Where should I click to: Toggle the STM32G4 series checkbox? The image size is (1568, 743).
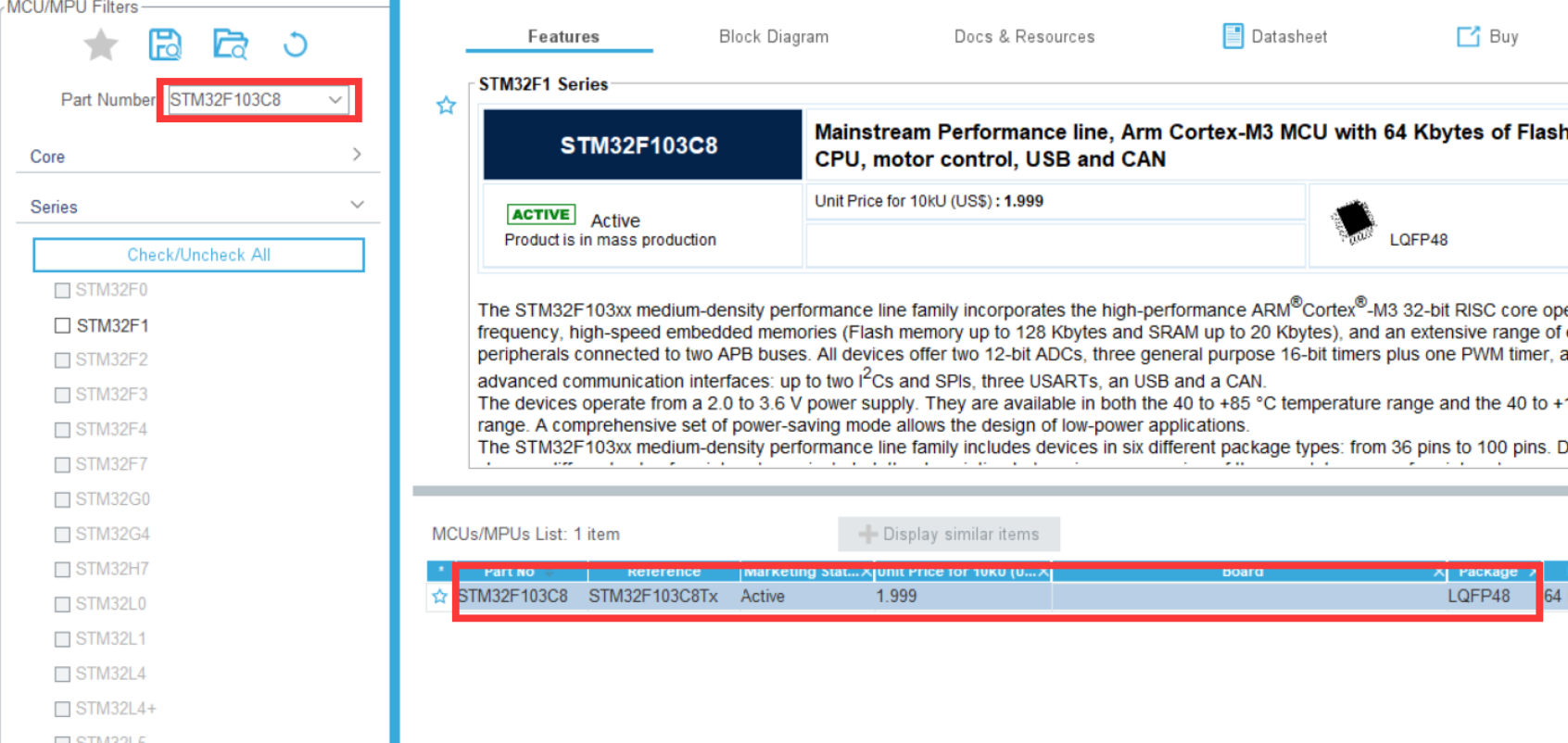tap(62, 535)
